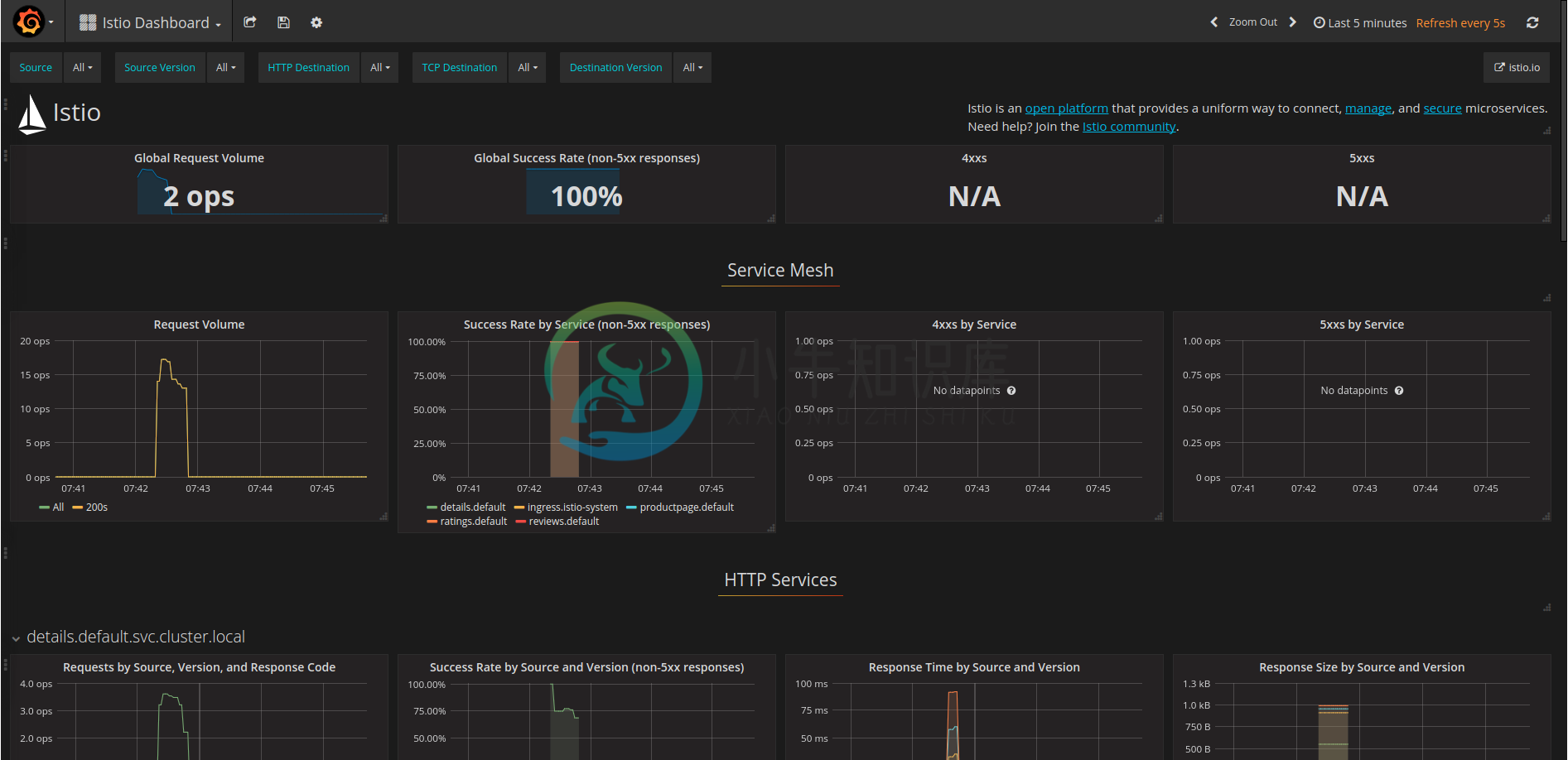1568x760 pixels.
Task: Click the row handle beside Global Request Volume
Action: tap(5, 156)
